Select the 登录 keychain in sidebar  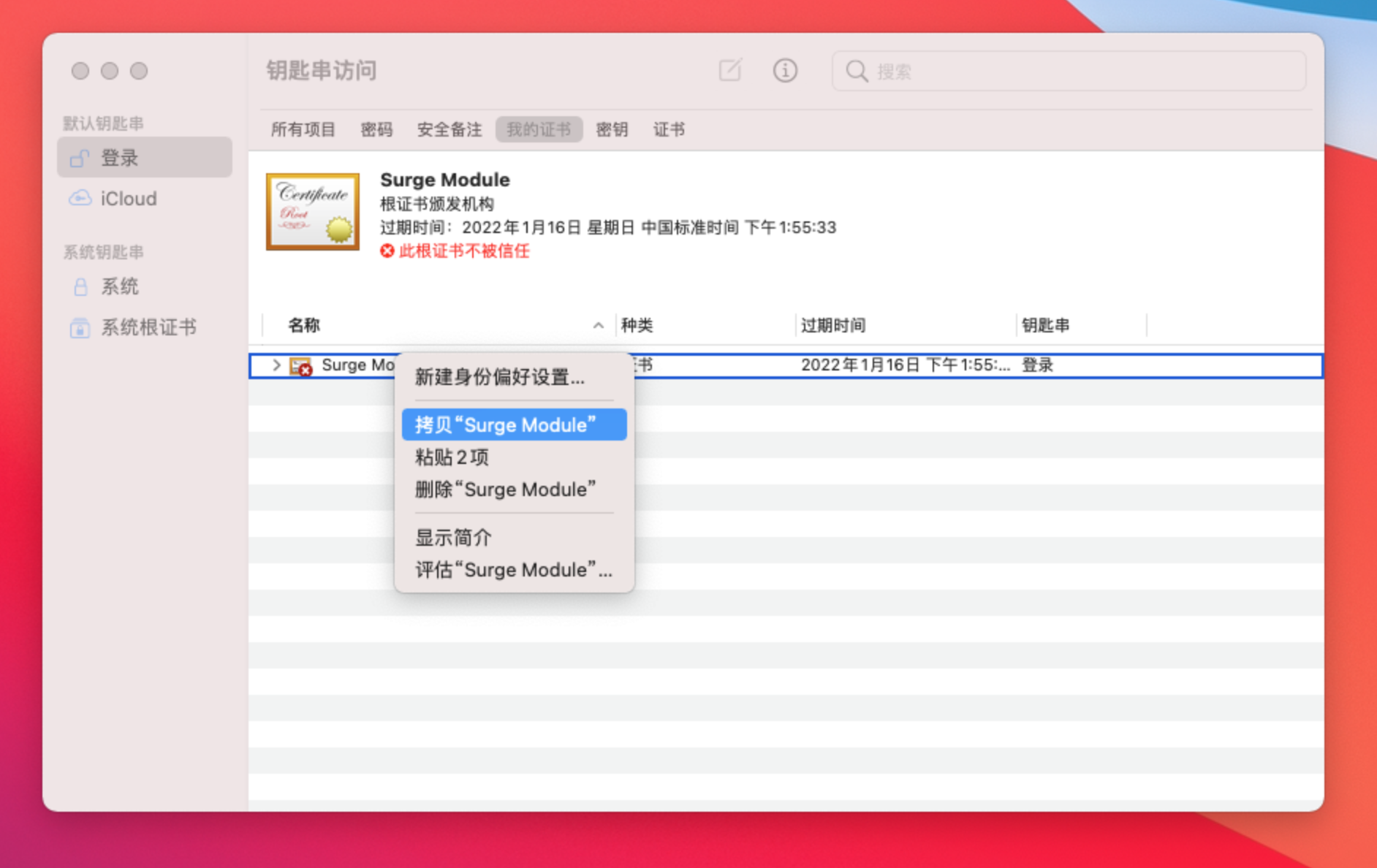tap(145, 157)
